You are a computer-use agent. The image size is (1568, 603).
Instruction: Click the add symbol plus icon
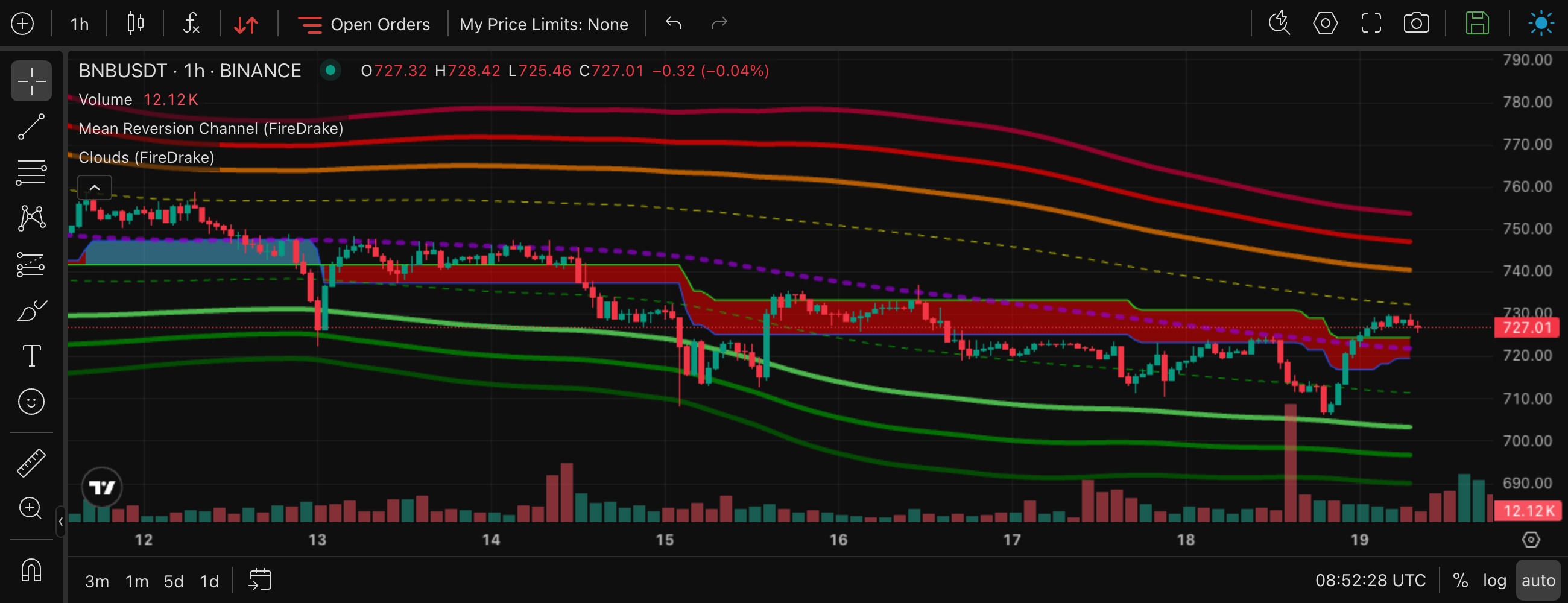click(x=22, y=24)
